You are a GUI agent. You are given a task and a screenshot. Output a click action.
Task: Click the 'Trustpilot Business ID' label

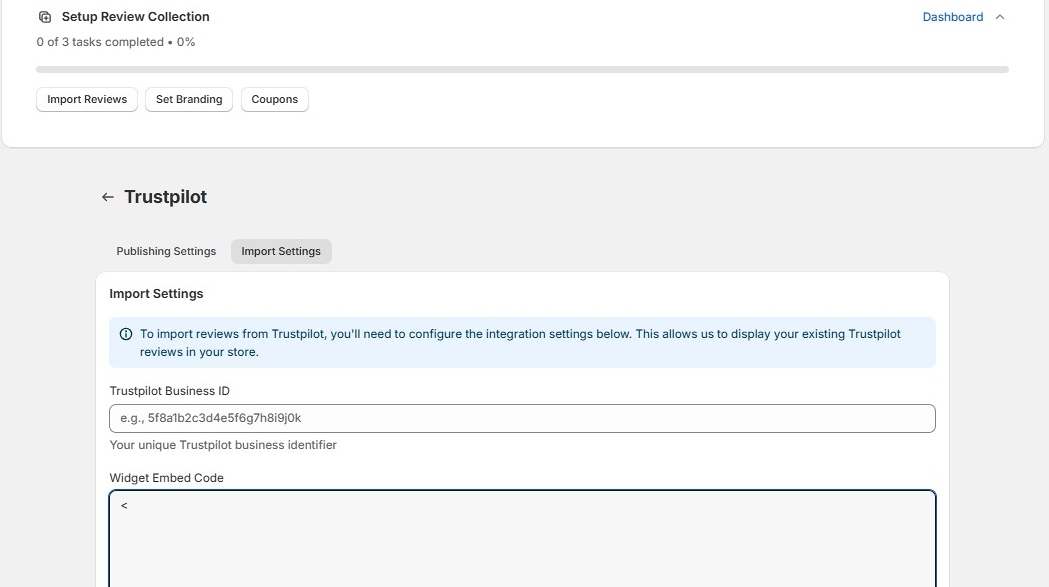[169, 391]
